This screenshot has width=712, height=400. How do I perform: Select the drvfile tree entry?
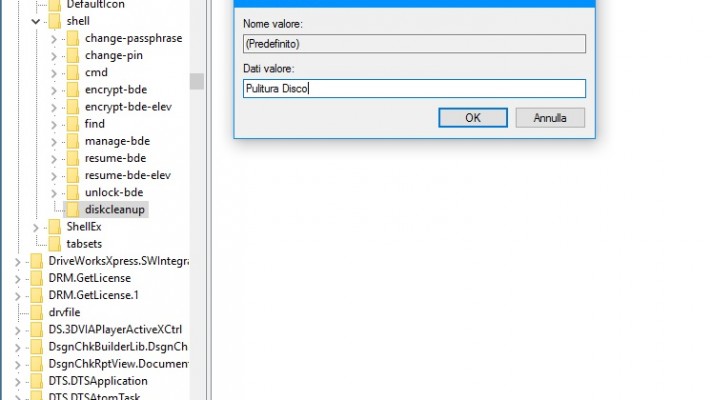pos(64,312)
